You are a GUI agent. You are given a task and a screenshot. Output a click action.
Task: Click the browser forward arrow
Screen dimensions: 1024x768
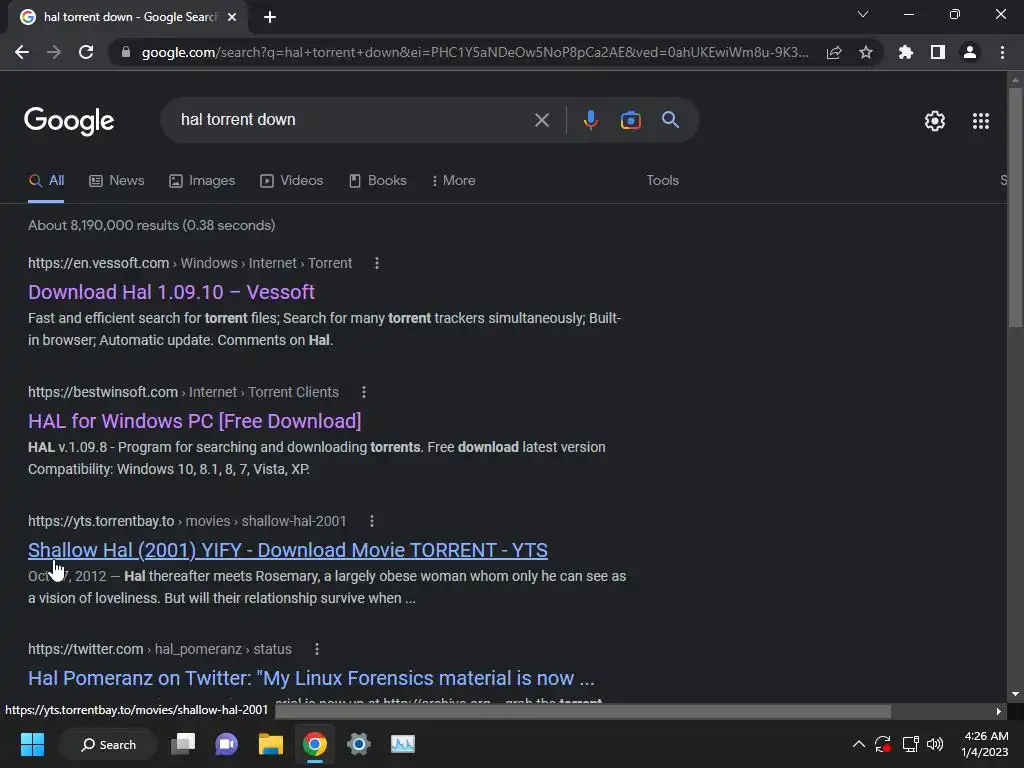click(54, 52)
